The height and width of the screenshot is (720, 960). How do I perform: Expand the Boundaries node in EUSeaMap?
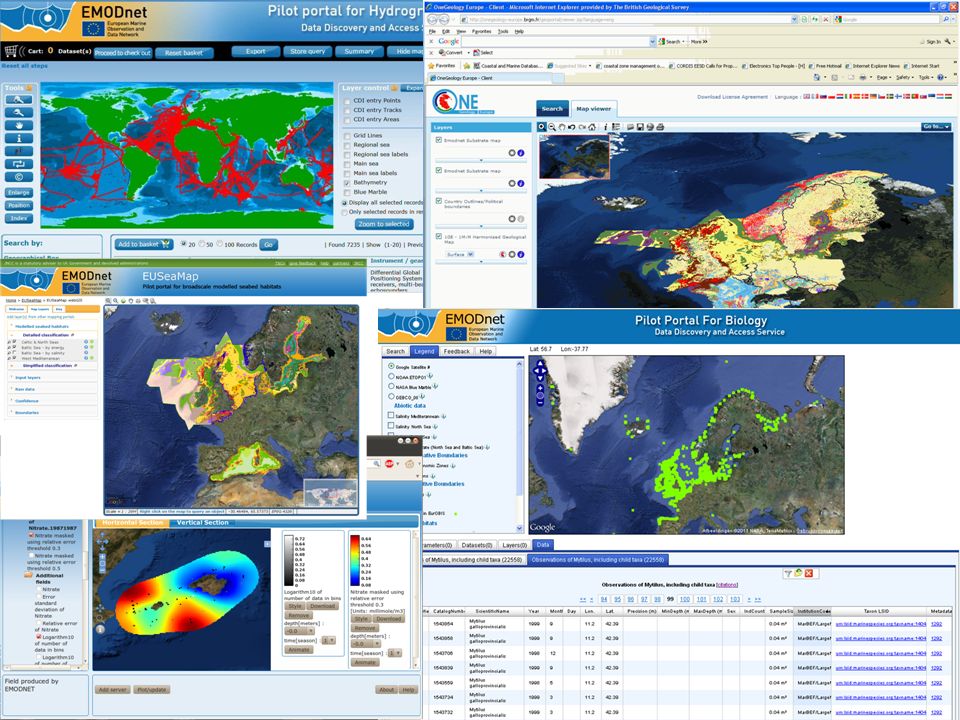(x=12, y=413)
